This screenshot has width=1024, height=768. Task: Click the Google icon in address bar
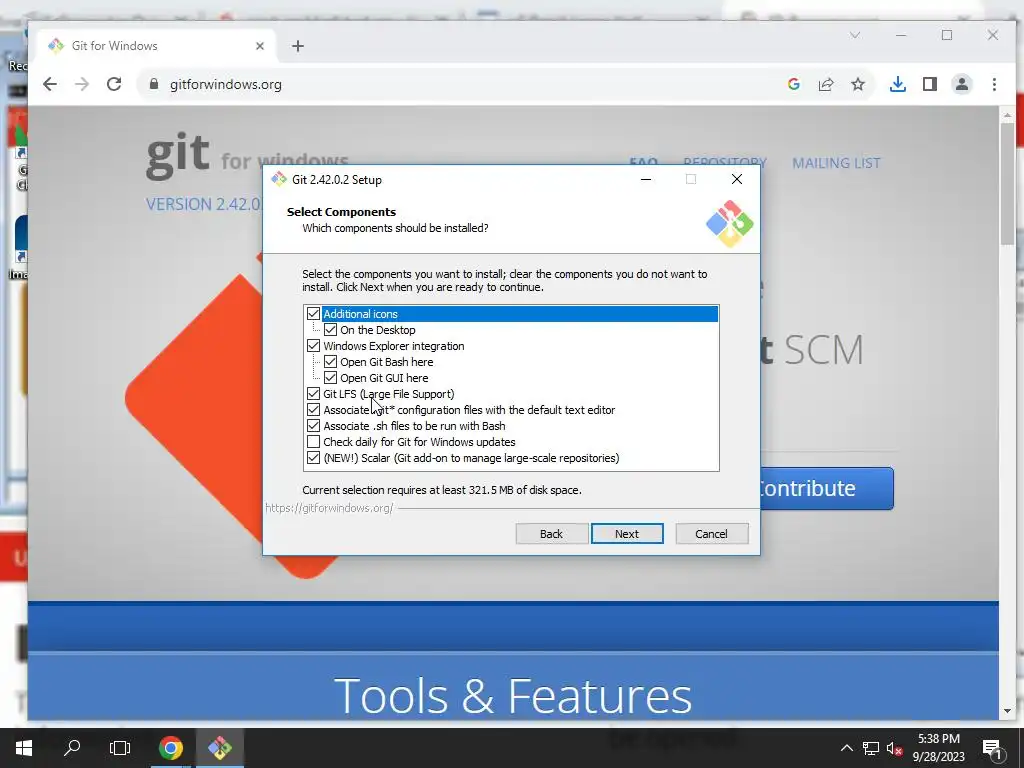(793, 84)
